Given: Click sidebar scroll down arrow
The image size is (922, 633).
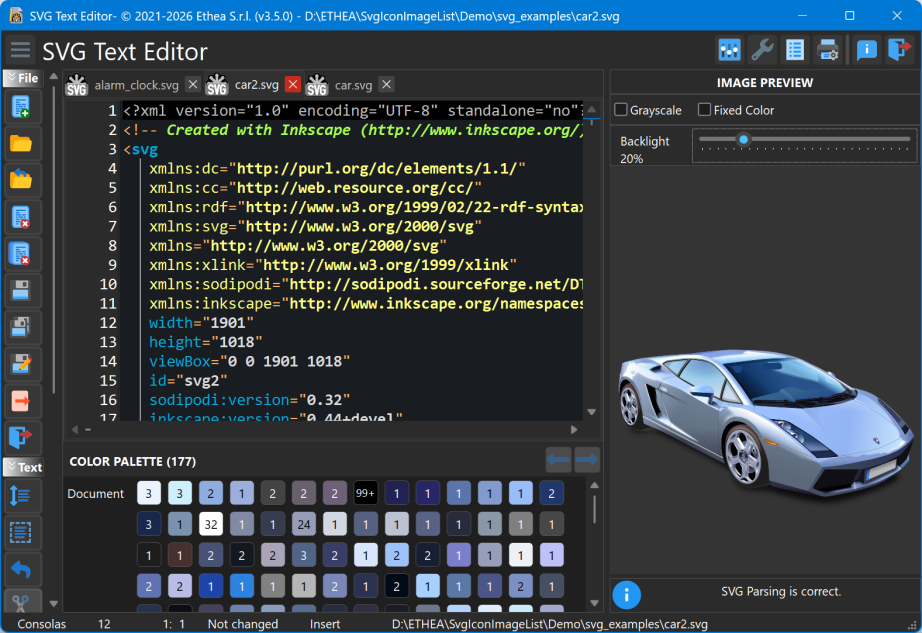Looking at the screenshot, I should click(54, 604).
